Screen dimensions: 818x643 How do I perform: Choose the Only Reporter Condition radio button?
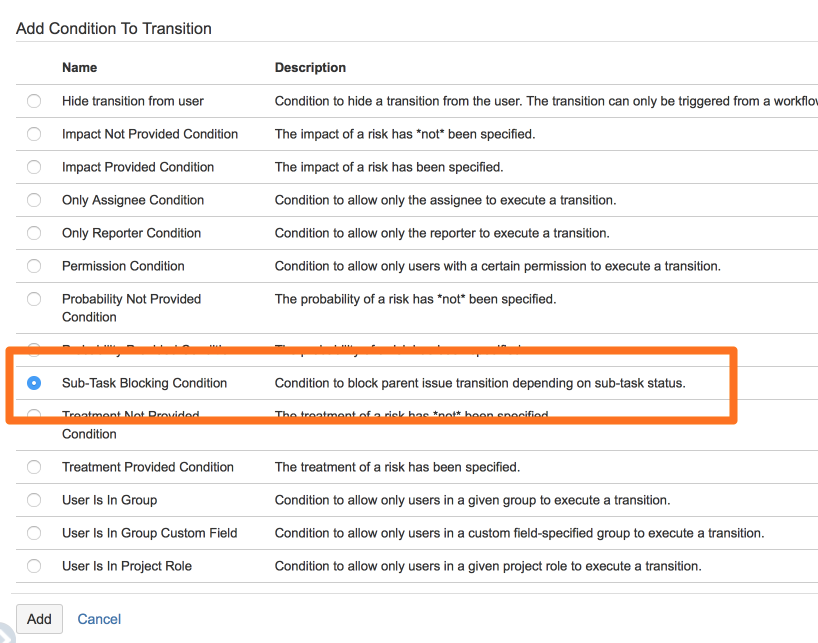pyautogui.click(x=34, y=233)
